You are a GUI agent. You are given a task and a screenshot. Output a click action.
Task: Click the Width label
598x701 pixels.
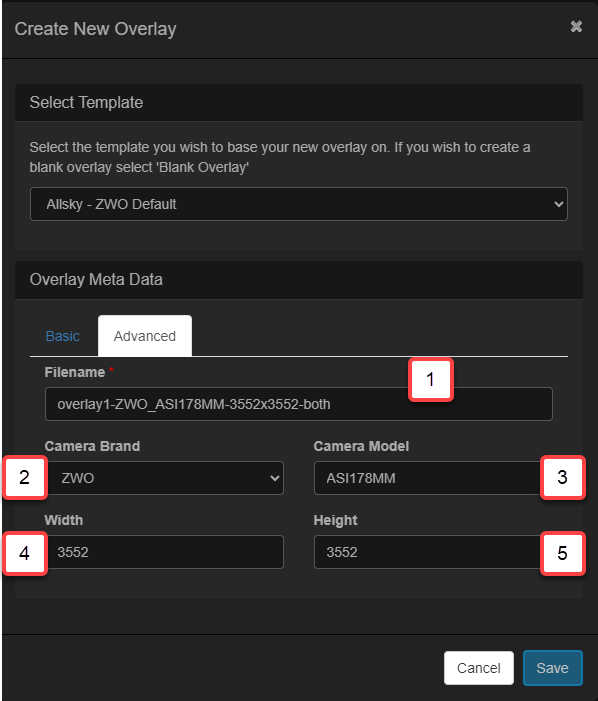coord(63,520)
